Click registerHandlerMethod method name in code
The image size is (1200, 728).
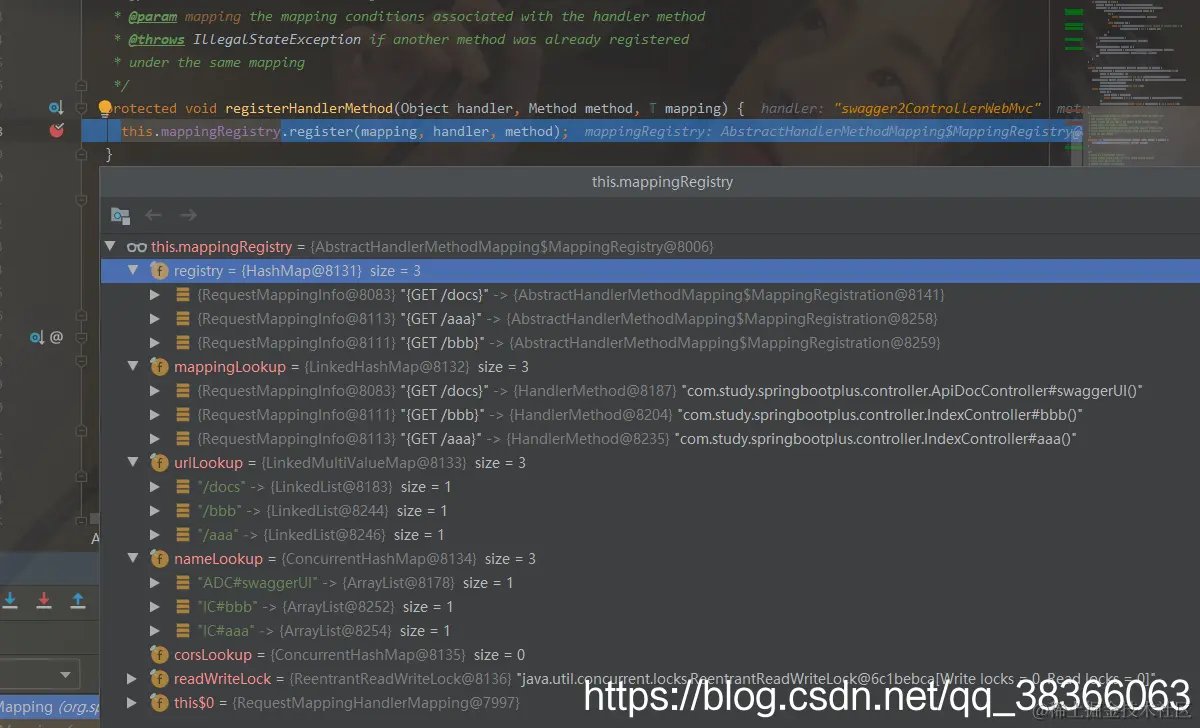(309, 108)
